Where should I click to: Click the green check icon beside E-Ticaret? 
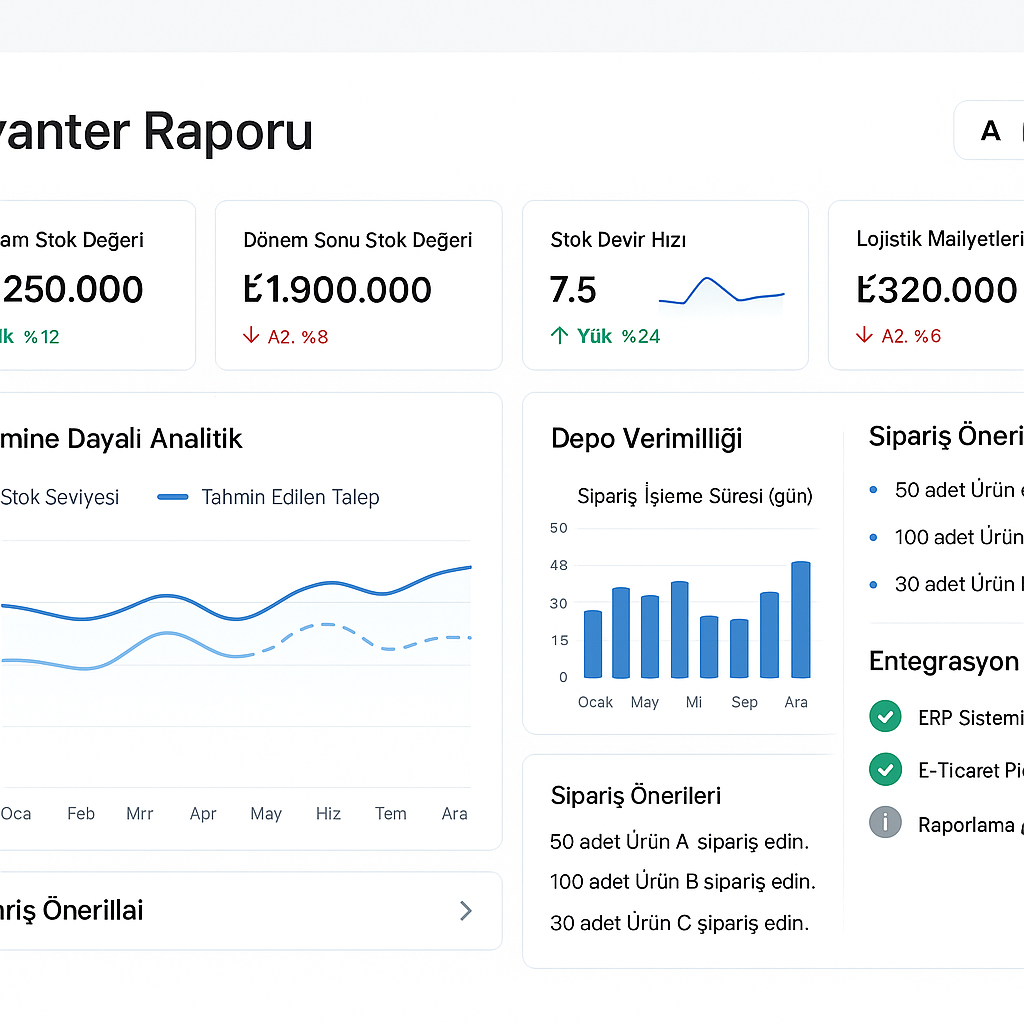tap(885, 770)
